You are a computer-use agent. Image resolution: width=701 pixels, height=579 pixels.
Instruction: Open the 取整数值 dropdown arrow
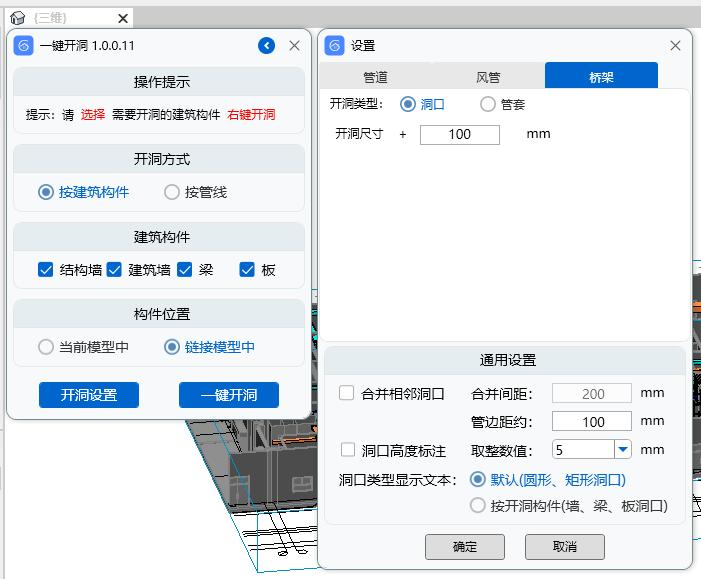[x=622, y=450]
